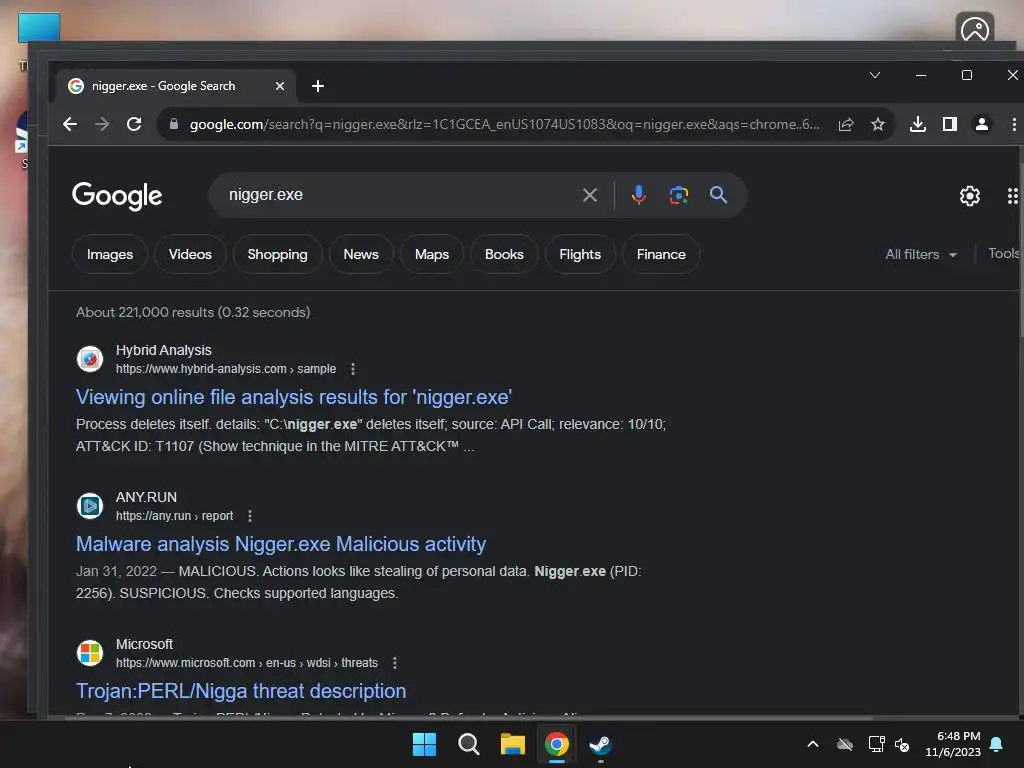Switch to the News filter
The height and width of the screenshot is (768, 1024).
click(x=360, y=254)
